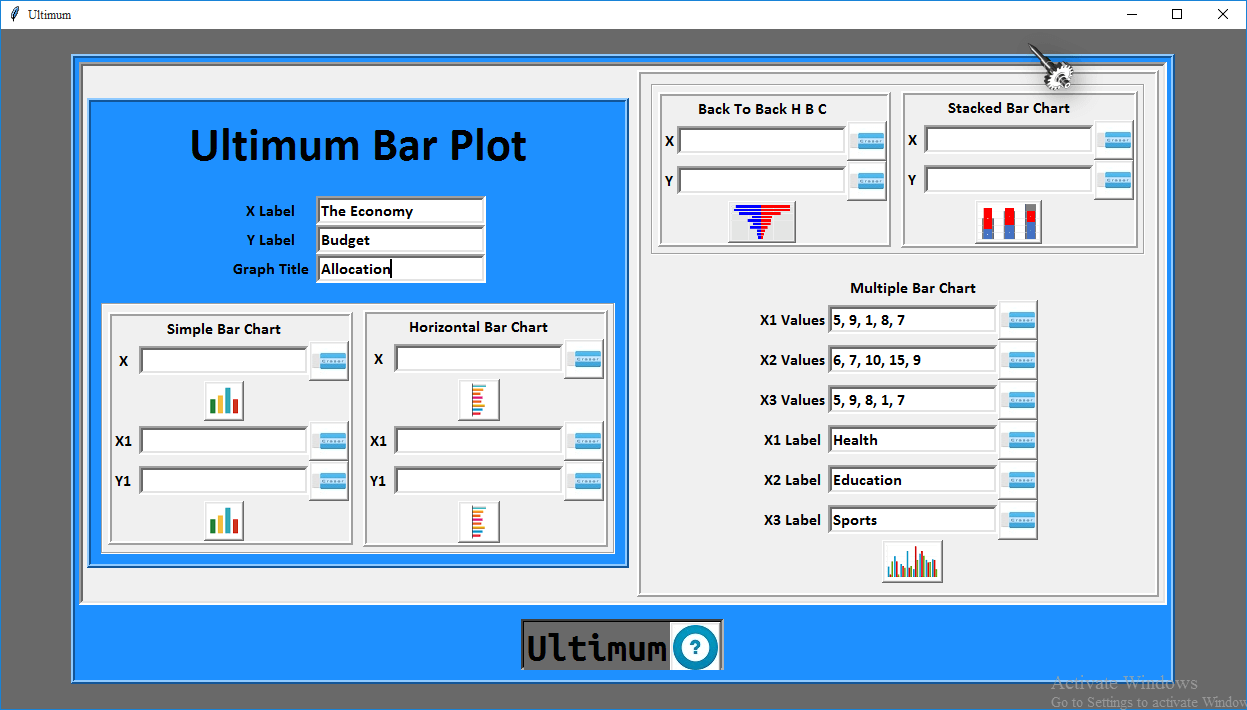Plot simple bar chart icon below Y1 field

click(x=224, y=521)
